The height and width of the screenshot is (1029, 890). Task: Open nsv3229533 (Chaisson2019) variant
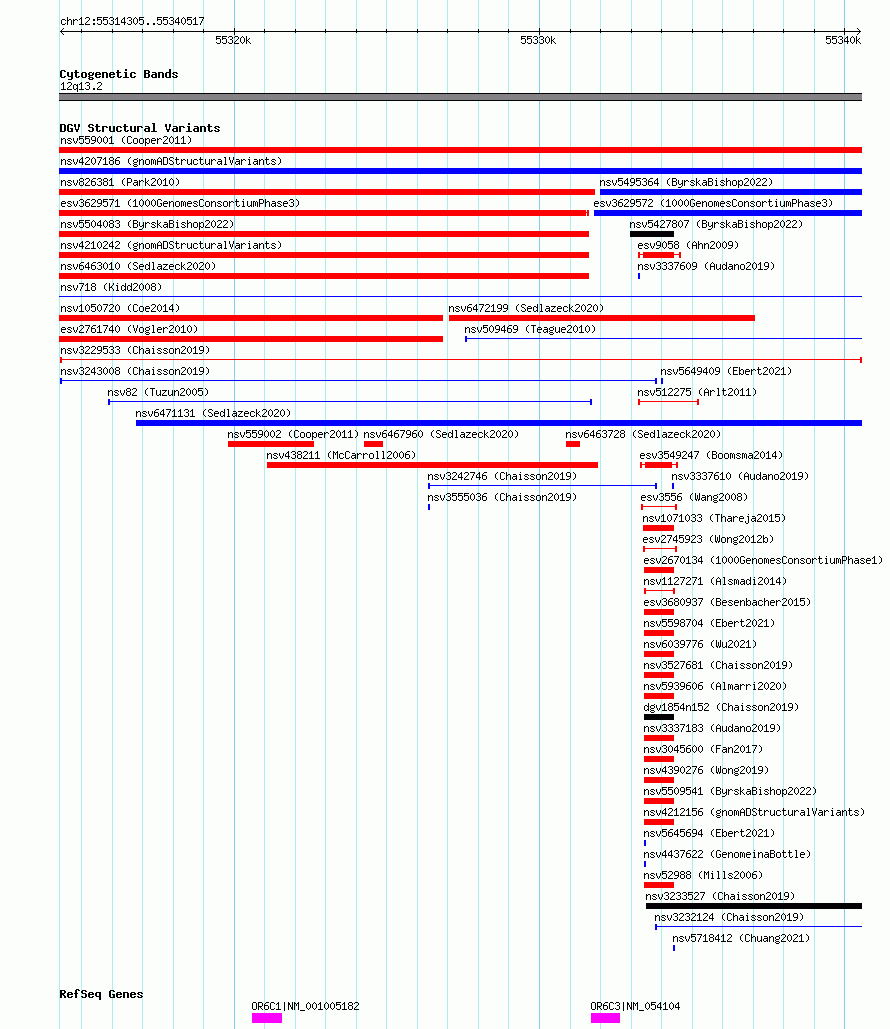pyautogui.click(x=135, y=350)
